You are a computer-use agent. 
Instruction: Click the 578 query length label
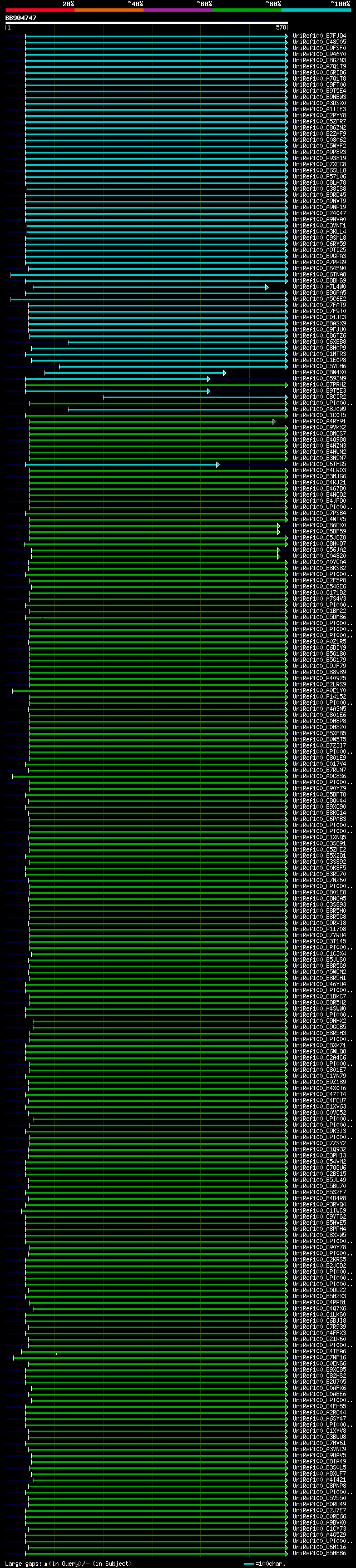(280, 27)
